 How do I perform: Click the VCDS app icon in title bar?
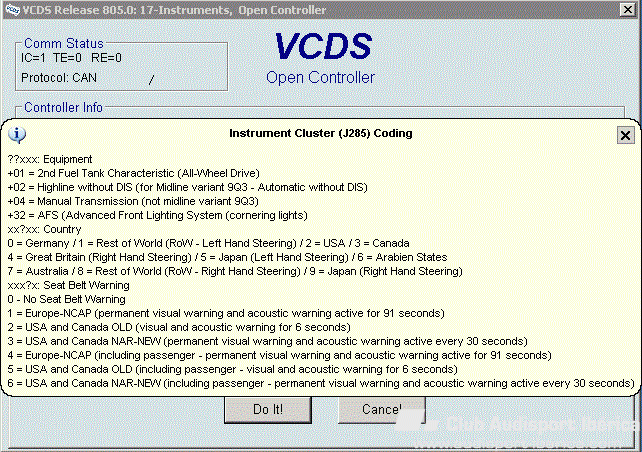point(10,9)
